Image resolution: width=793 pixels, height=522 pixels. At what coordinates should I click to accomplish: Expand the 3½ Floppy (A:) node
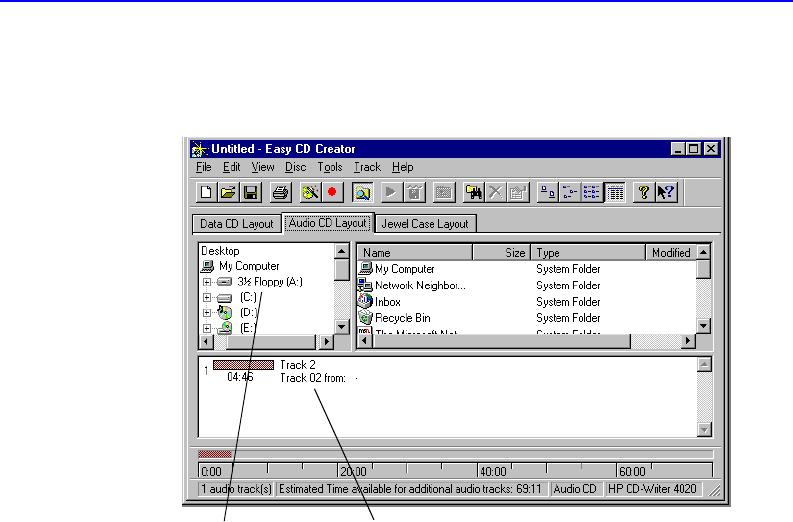click(x=207, y=282)
